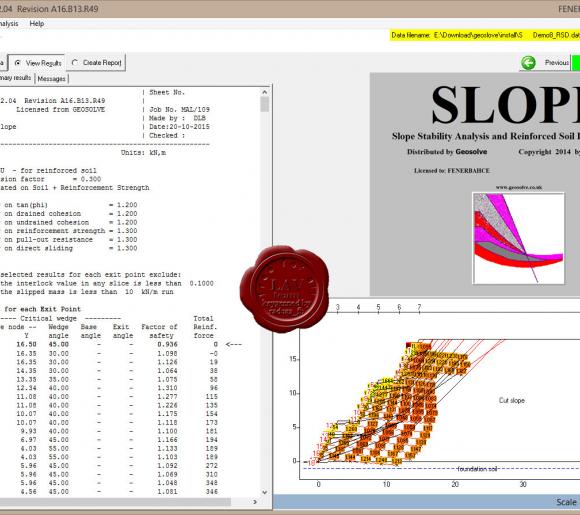Select the Create Report radio button
The image size is (580, 515).
tap(74, 63)
